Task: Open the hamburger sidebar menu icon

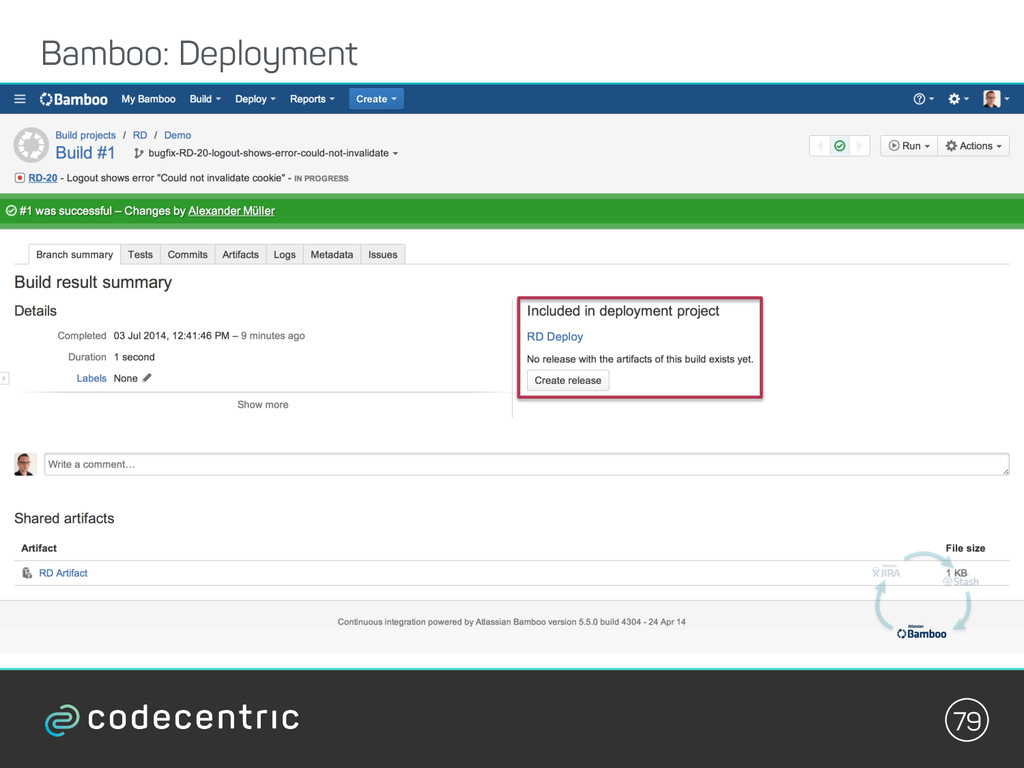Action: [20, 99]
